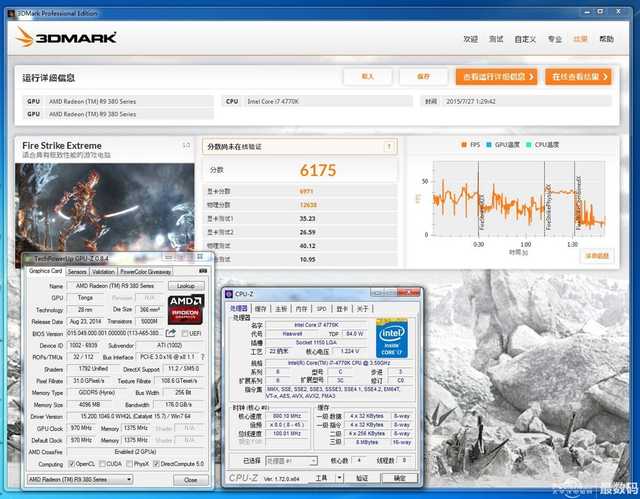Click the AMD CrossFire Enabled (2 GPUs) value
Viewport: 640px width, 499px height.
136,452
